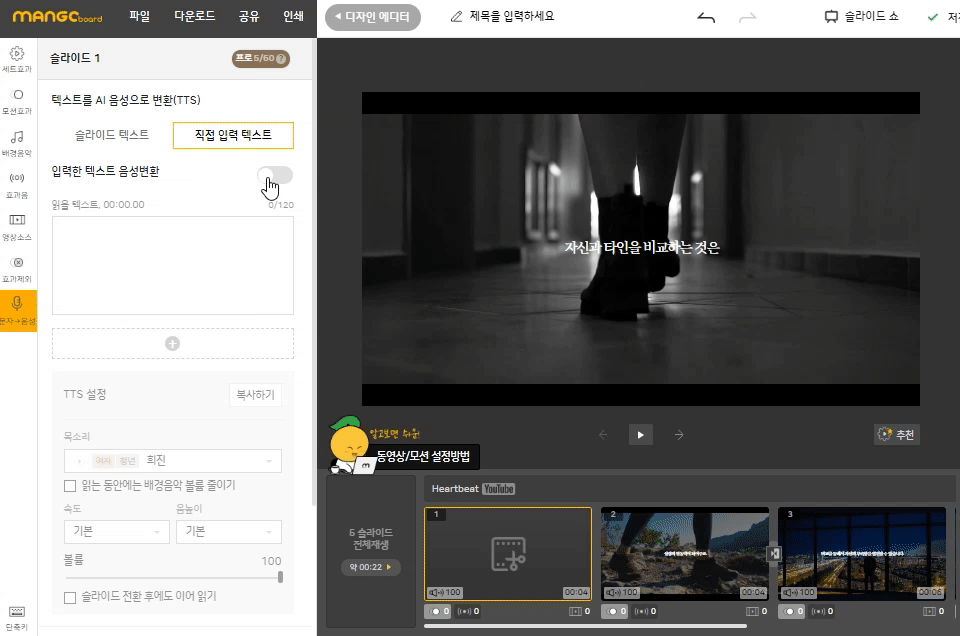This screenshot has width=960, height=636.
Task: Click the 추천 recommend button
Action: coord(896,435)
